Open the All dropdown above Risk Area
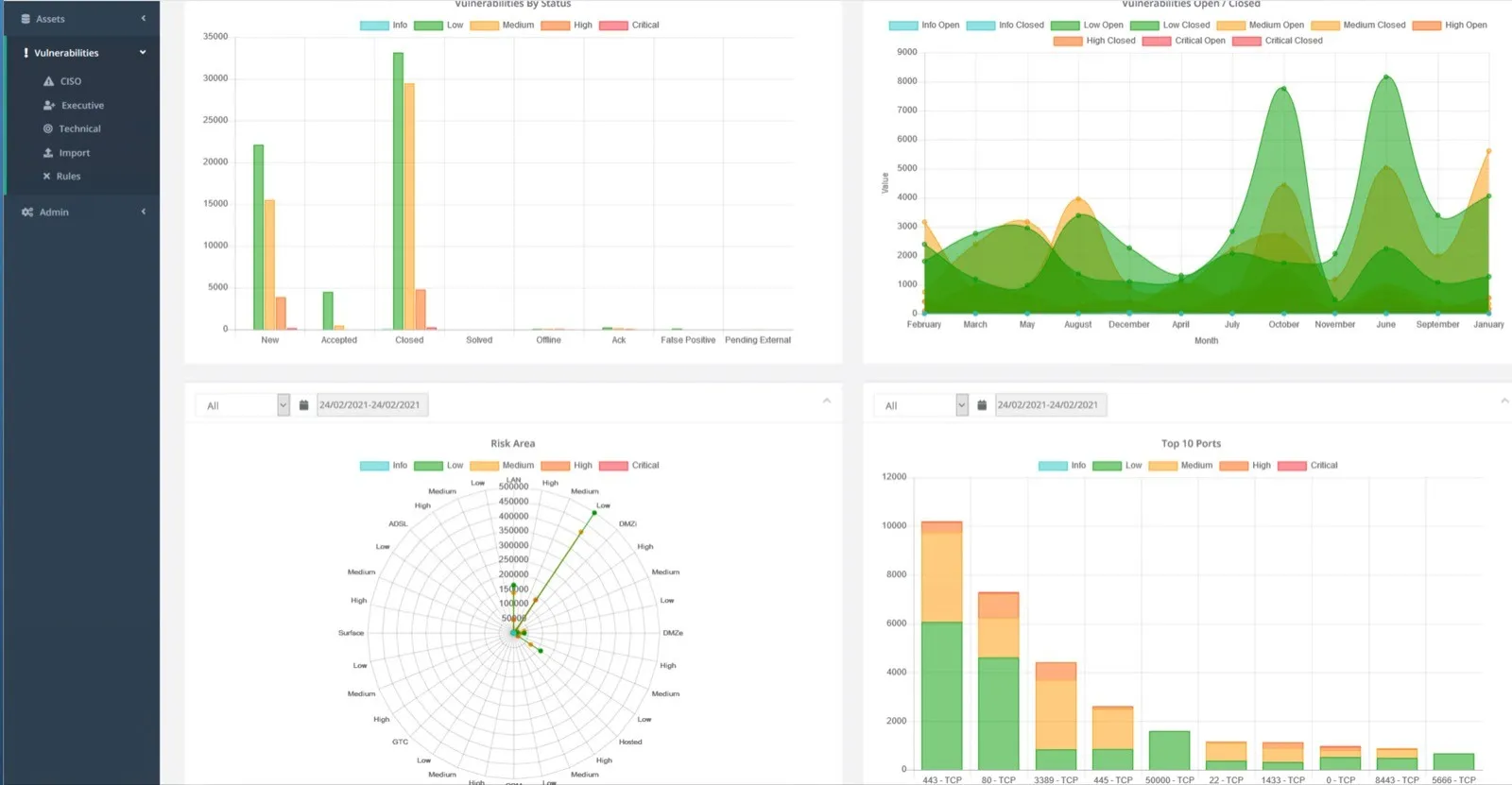Screen dimensions: 1512x785 pyautogui.click(x=243, y=405)
